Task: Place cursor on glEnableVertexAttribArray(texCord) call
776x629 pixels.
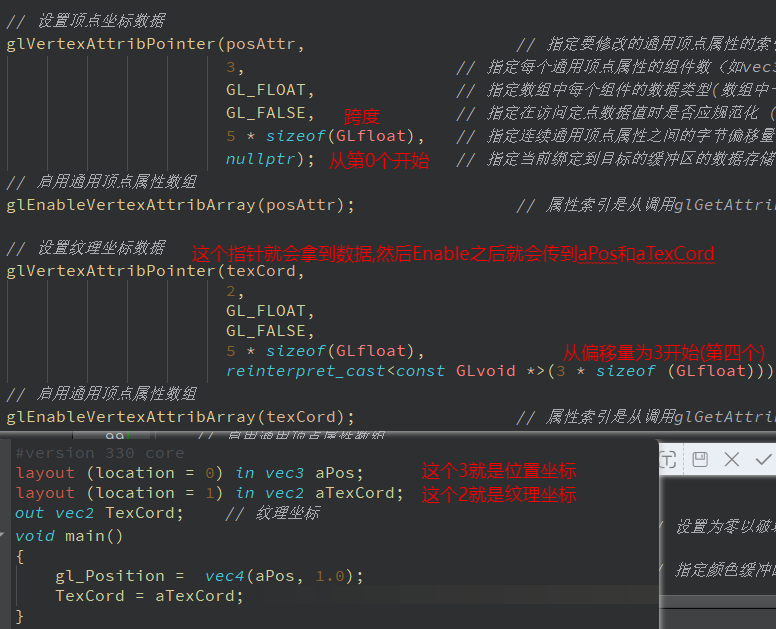Action: [180, 417]
